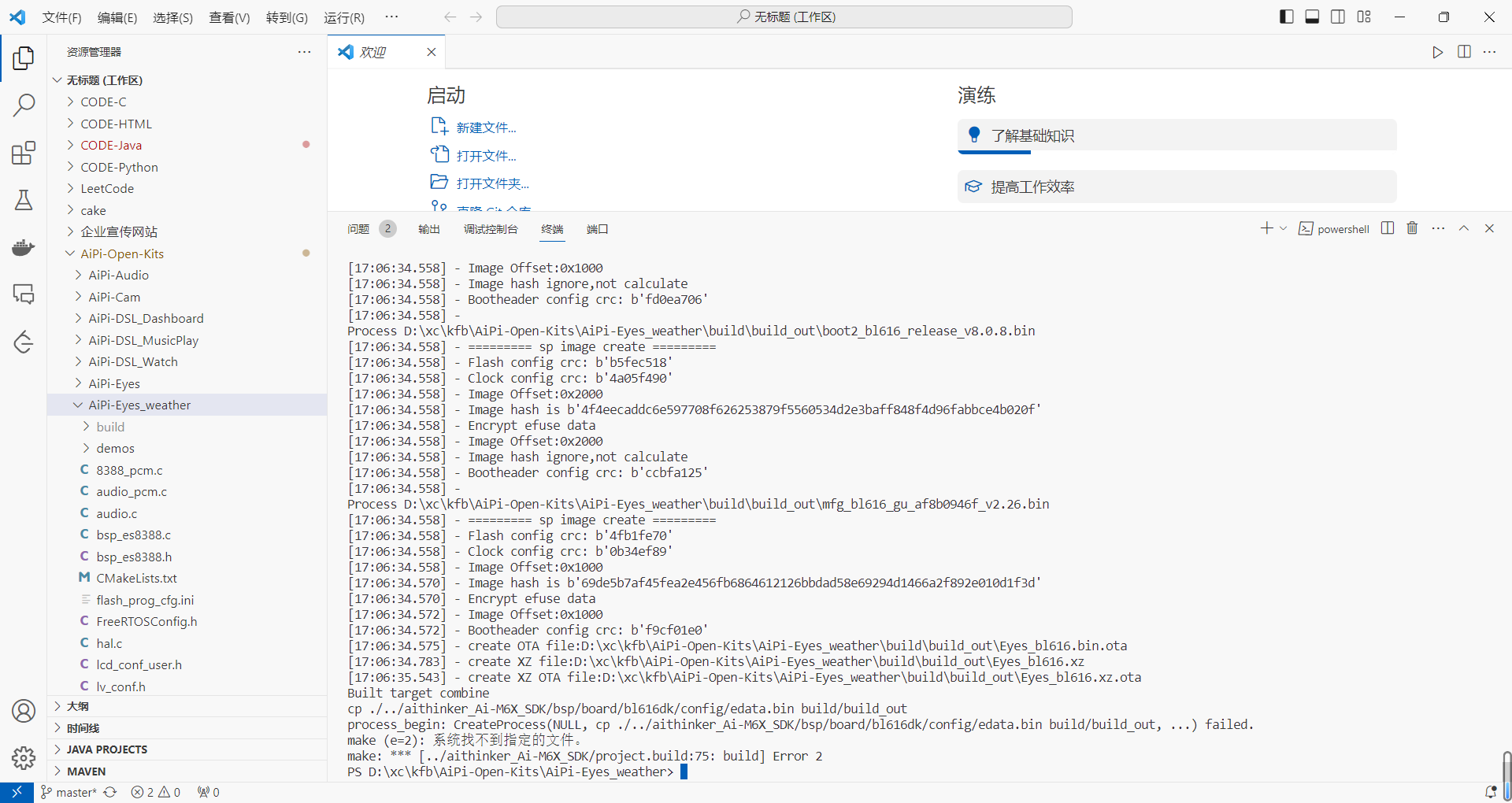Select the powershell terminal entry
This screenshot has width=1512, height=803.
tap(1334, 229)
